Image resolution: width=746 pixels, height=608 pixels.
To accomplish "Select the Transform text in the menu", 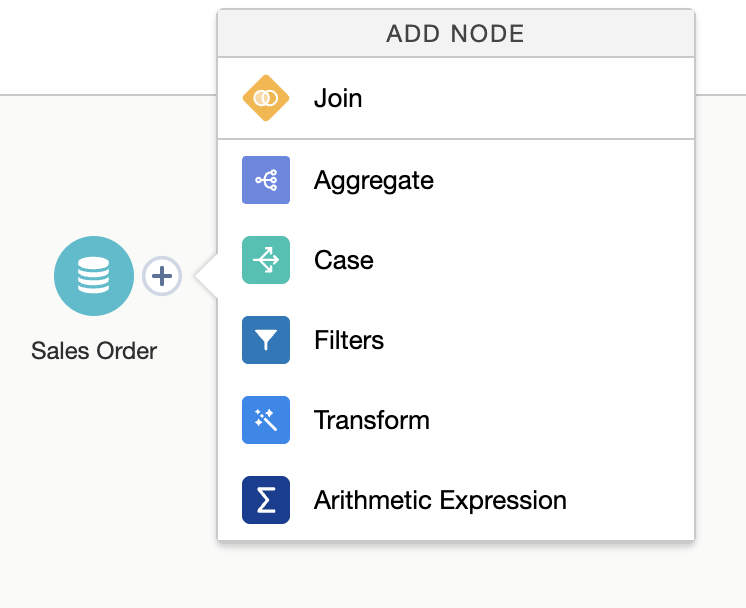I will [372, 420].
